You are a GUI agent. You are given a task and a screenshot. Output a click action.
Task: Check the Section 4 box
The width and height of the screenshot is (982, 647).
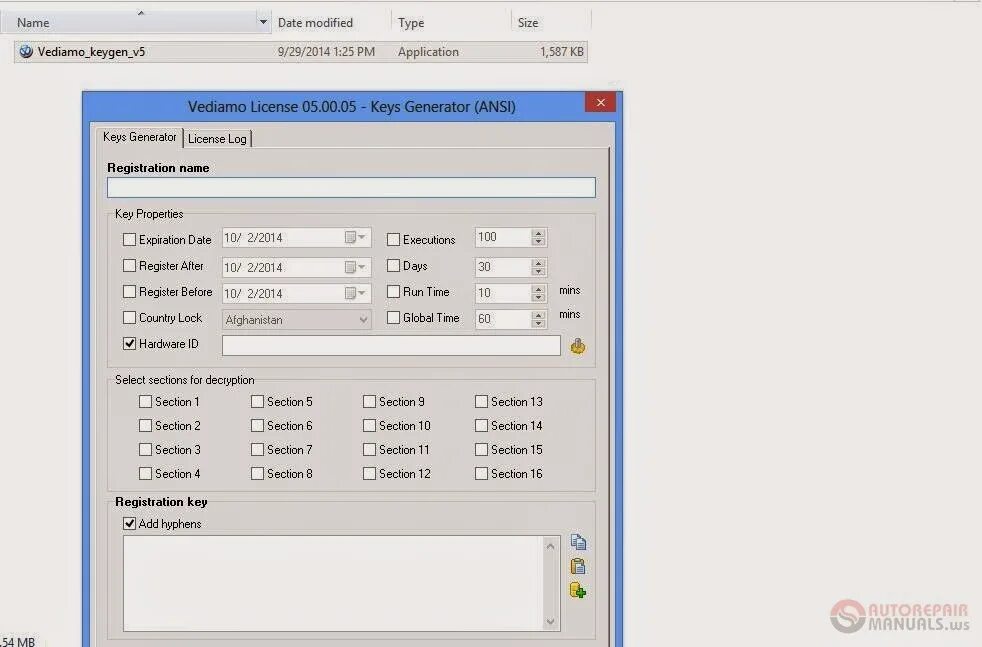click(x=145, y=473)
